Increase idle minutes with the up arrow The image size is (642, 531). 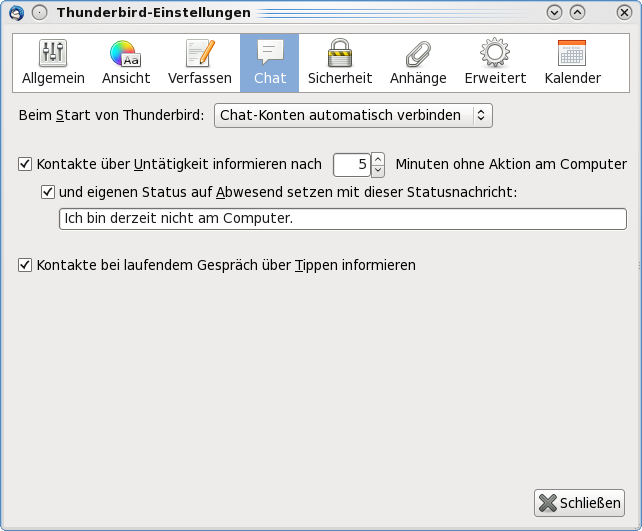click(x=378, y=159)
